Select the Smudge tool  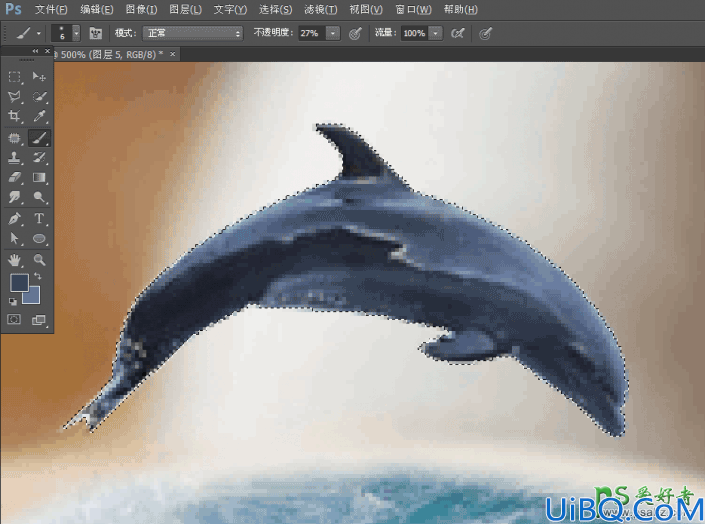tap(14, 197)
